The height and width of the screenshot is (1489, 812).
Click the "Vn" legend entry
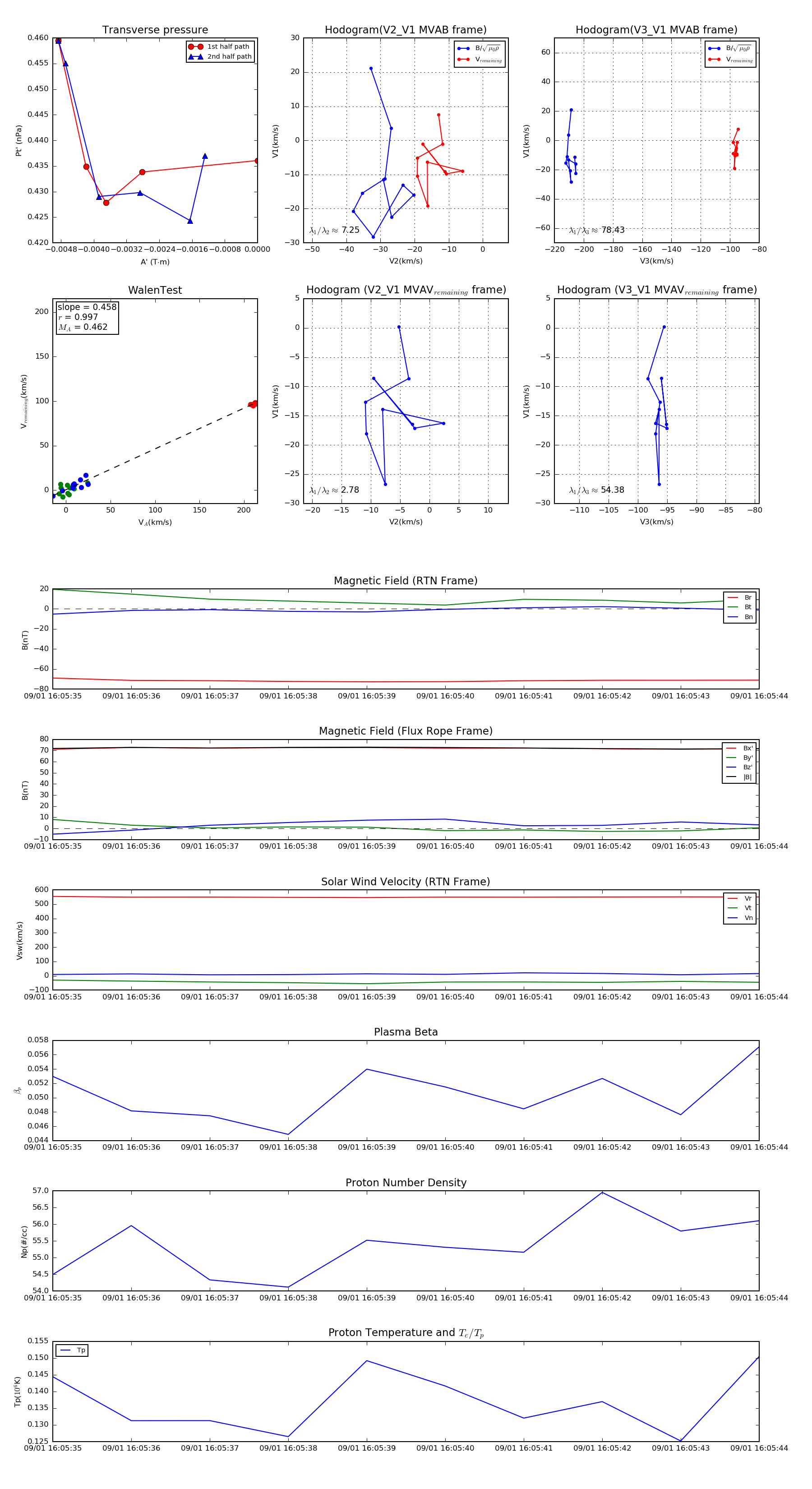(740, 918)
